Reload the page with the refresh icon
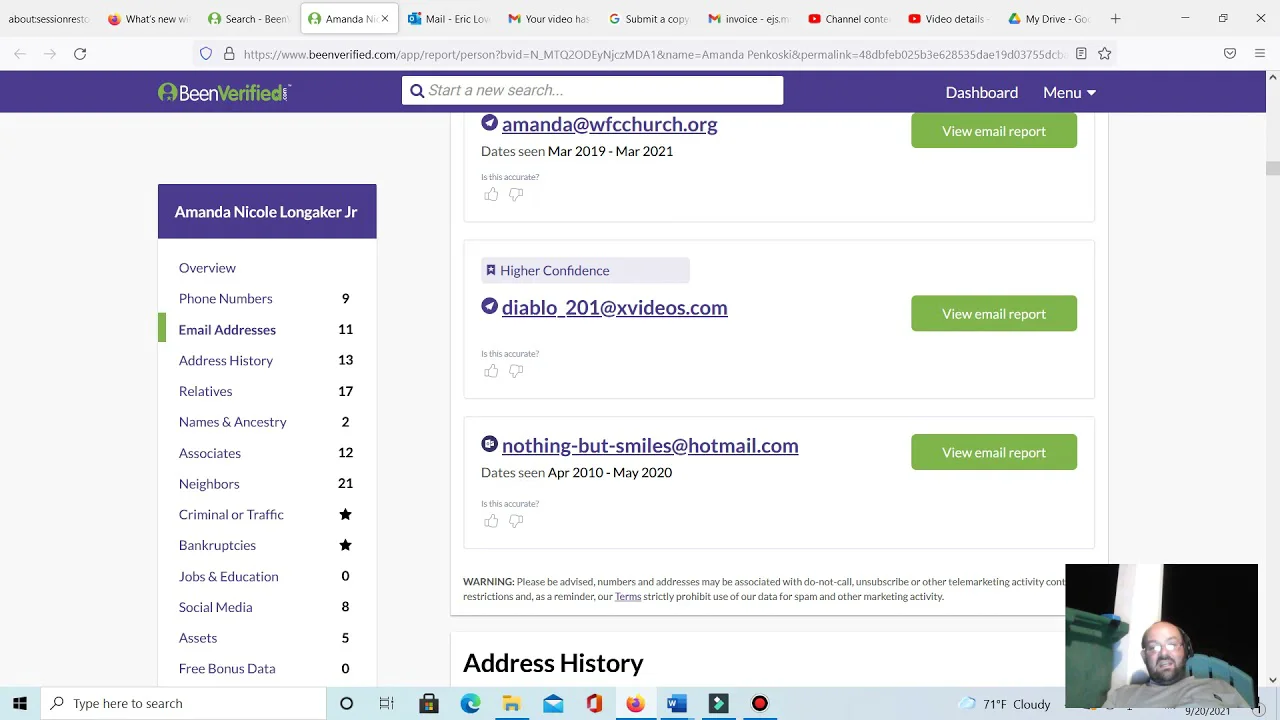1280x720 pixels. click(80, 54)
